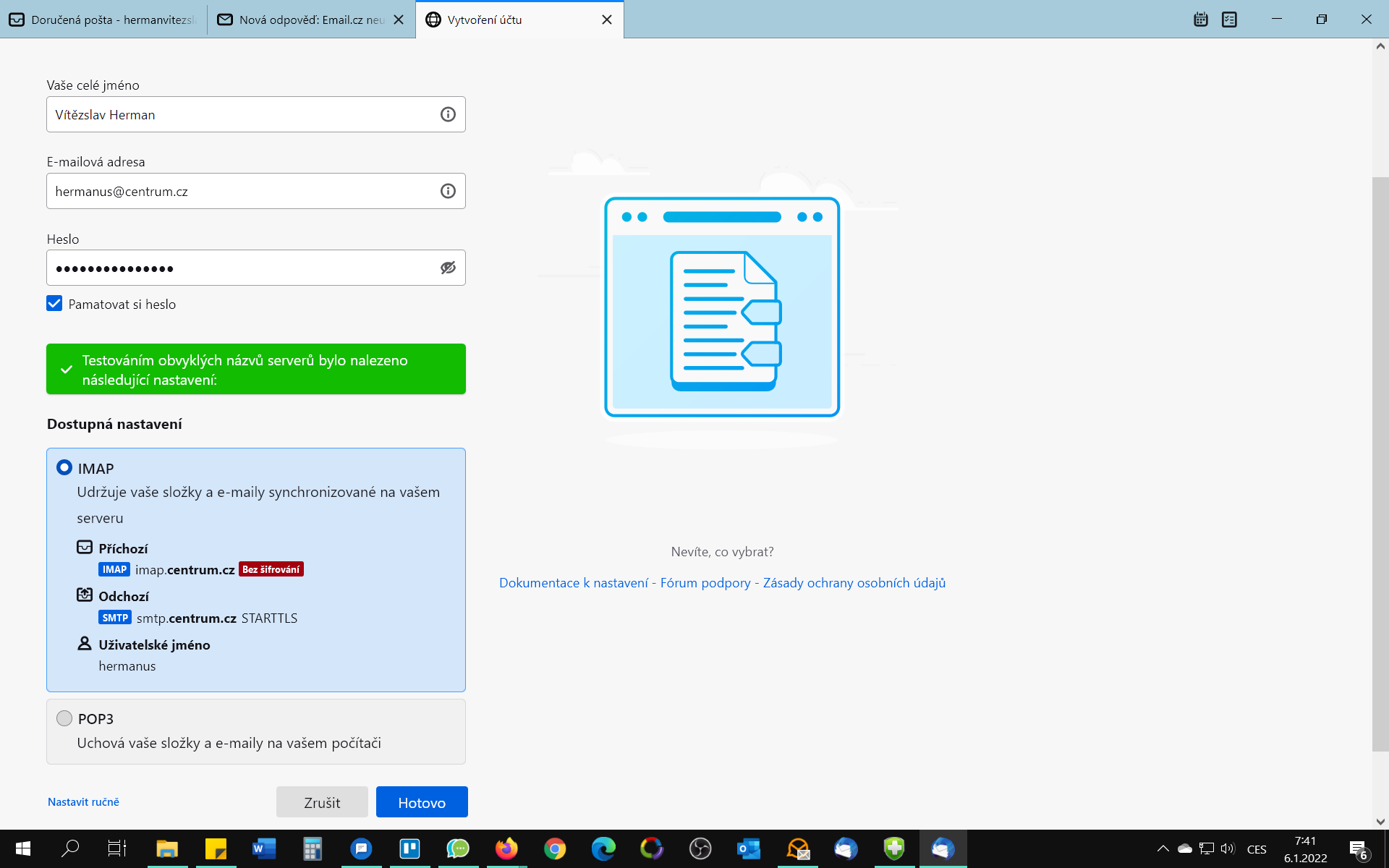Toggle password visibility eye icon
Image resolution: width=1389 pixels, height=868 pixels.
point(448,268)
